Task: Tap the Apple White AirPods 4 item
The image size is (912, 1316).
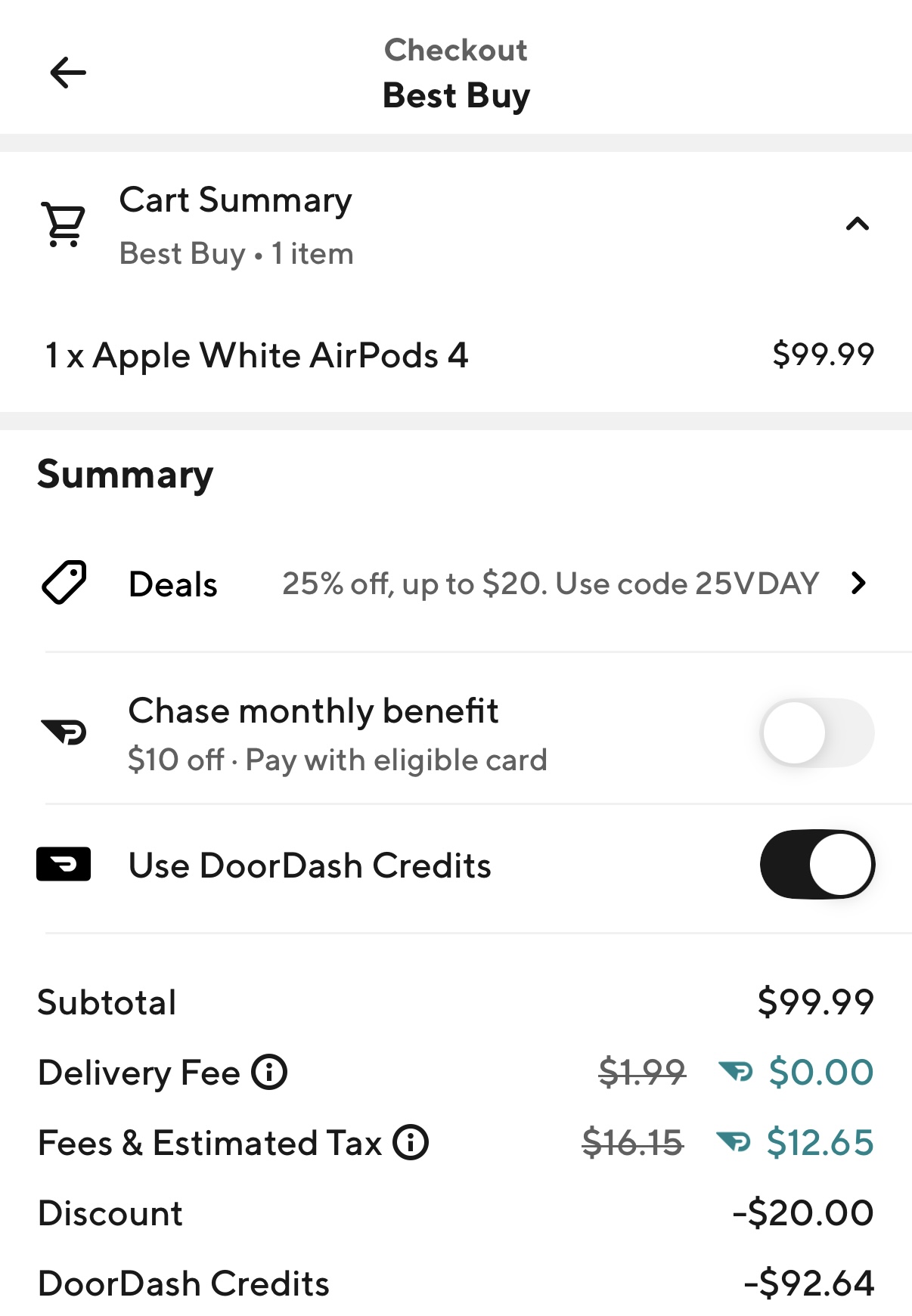Action: click(257, 355)
